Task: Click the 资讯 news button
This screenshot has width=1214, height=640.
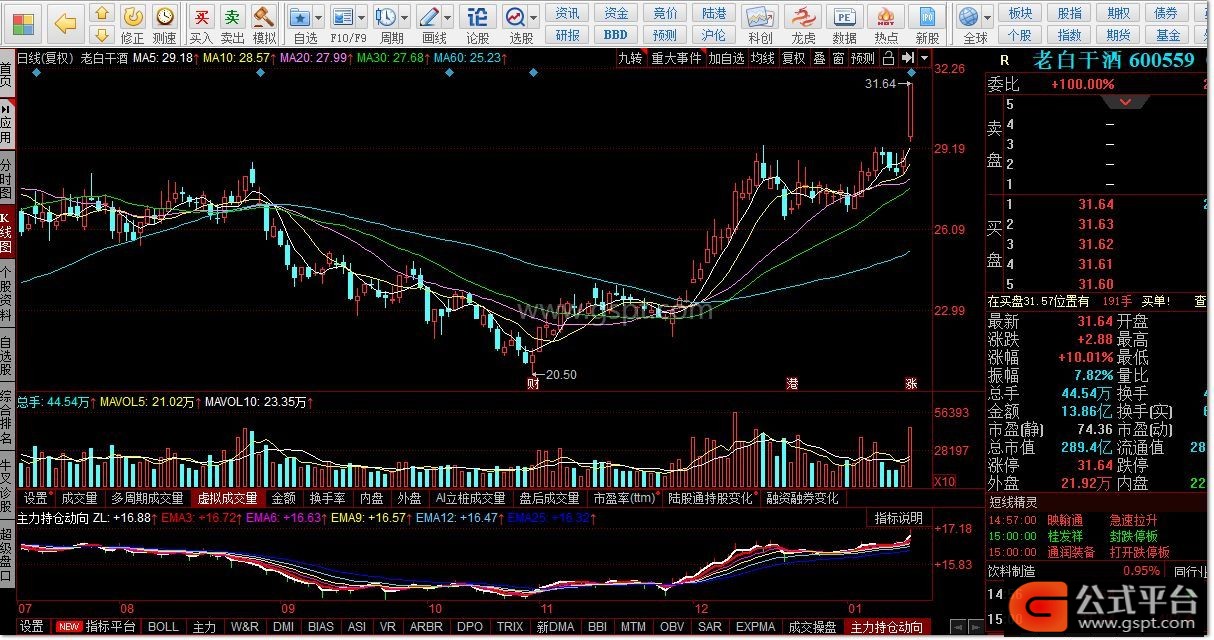Action: 567,13
